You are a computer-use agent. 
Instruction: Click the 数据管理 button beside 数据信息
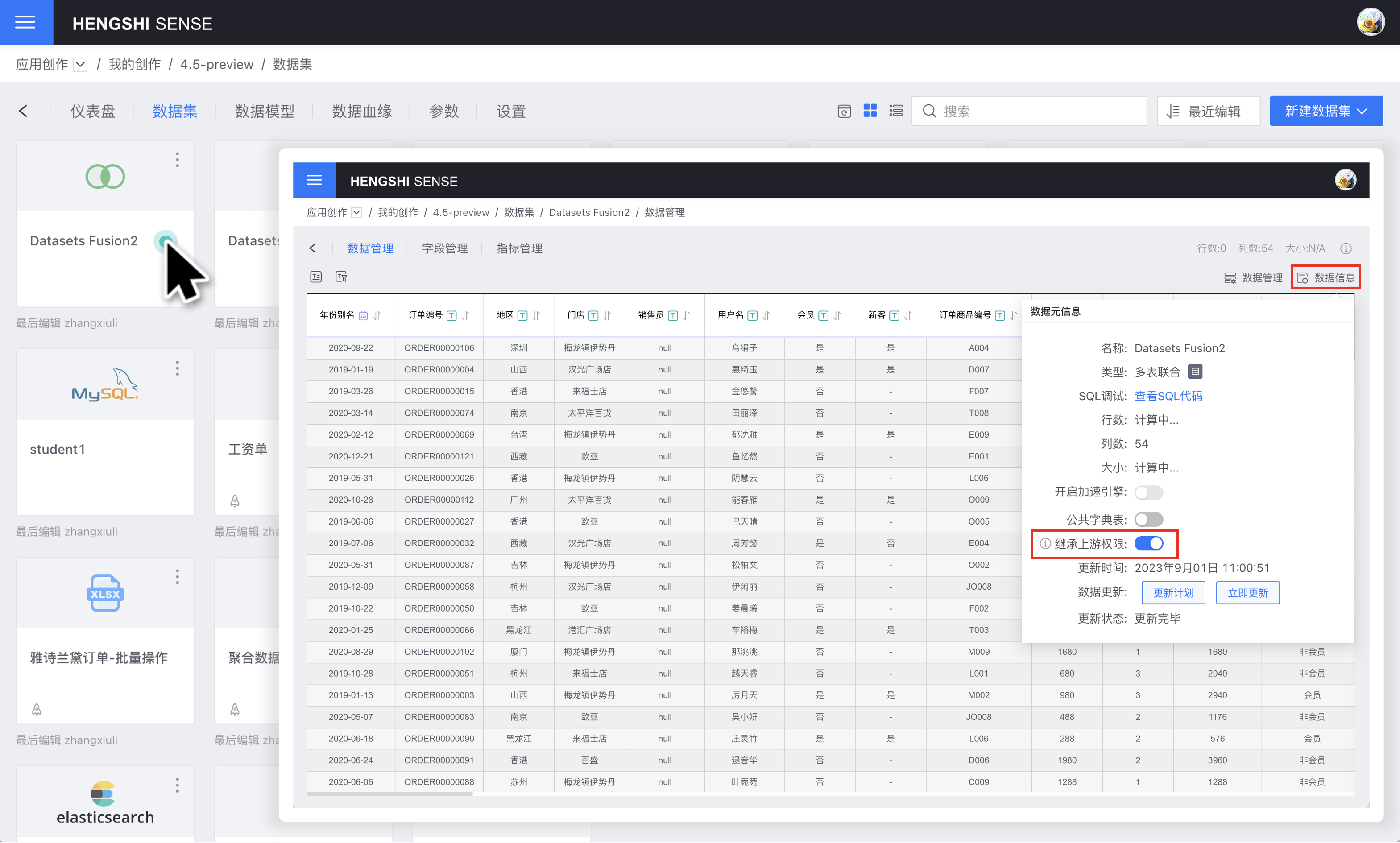(1253, 278)
